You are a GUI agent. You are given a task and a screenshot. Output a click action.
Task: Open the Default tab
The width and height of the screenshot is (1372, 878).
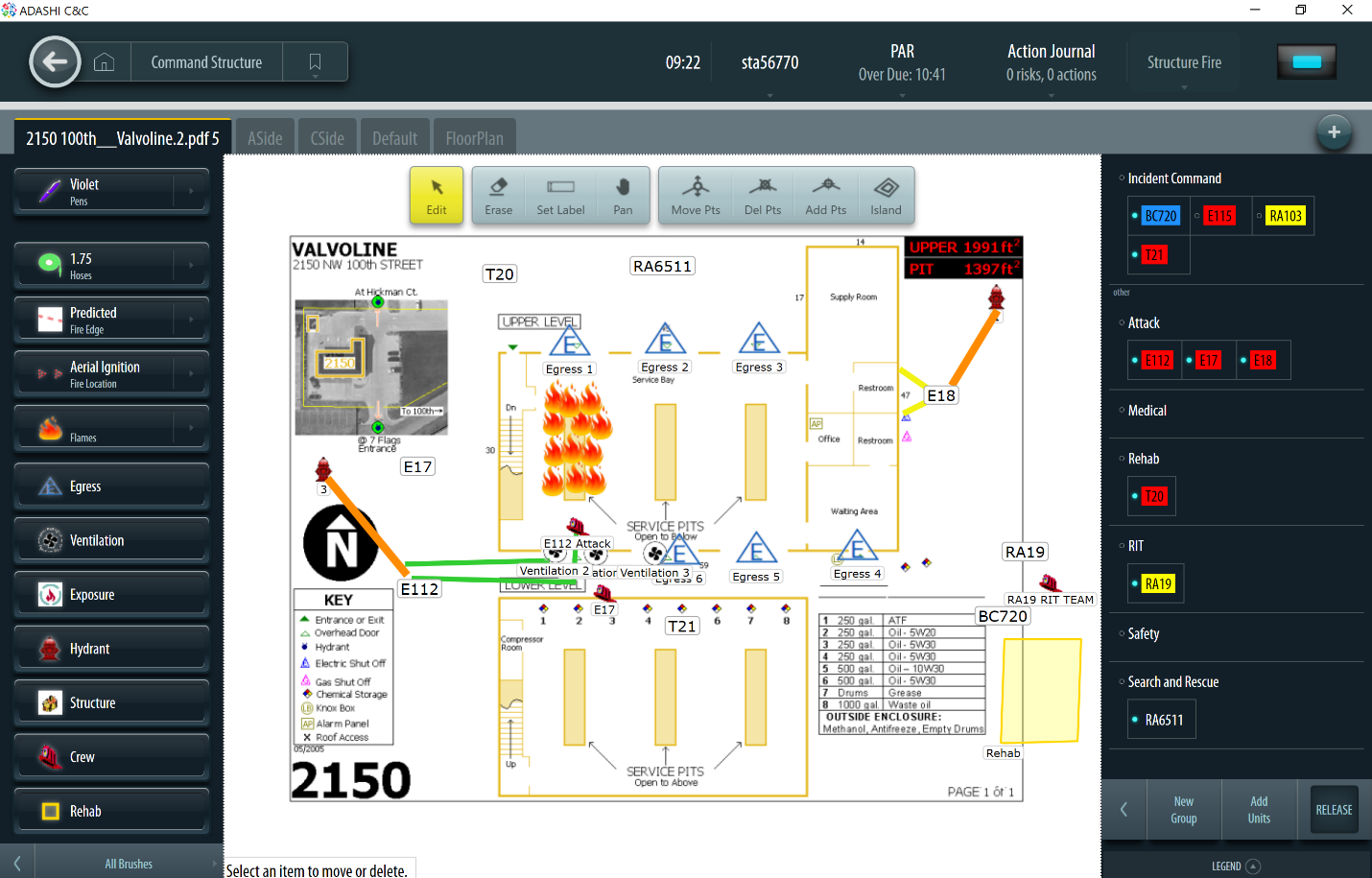coord(394,138)
